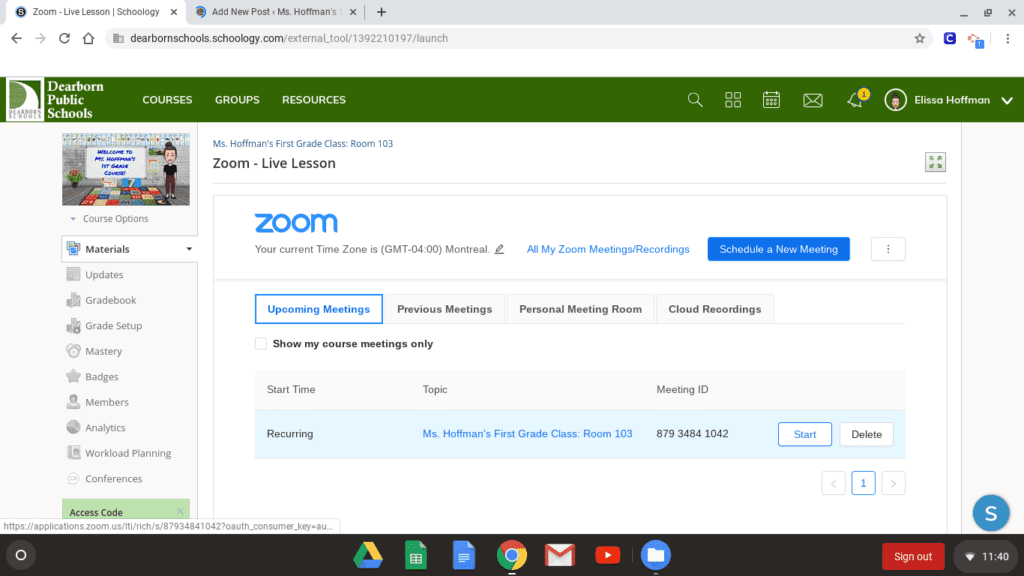The image size is (1024, 576).
Task: Expand the Materials dropdown arrow
Action: coord(189,249)
